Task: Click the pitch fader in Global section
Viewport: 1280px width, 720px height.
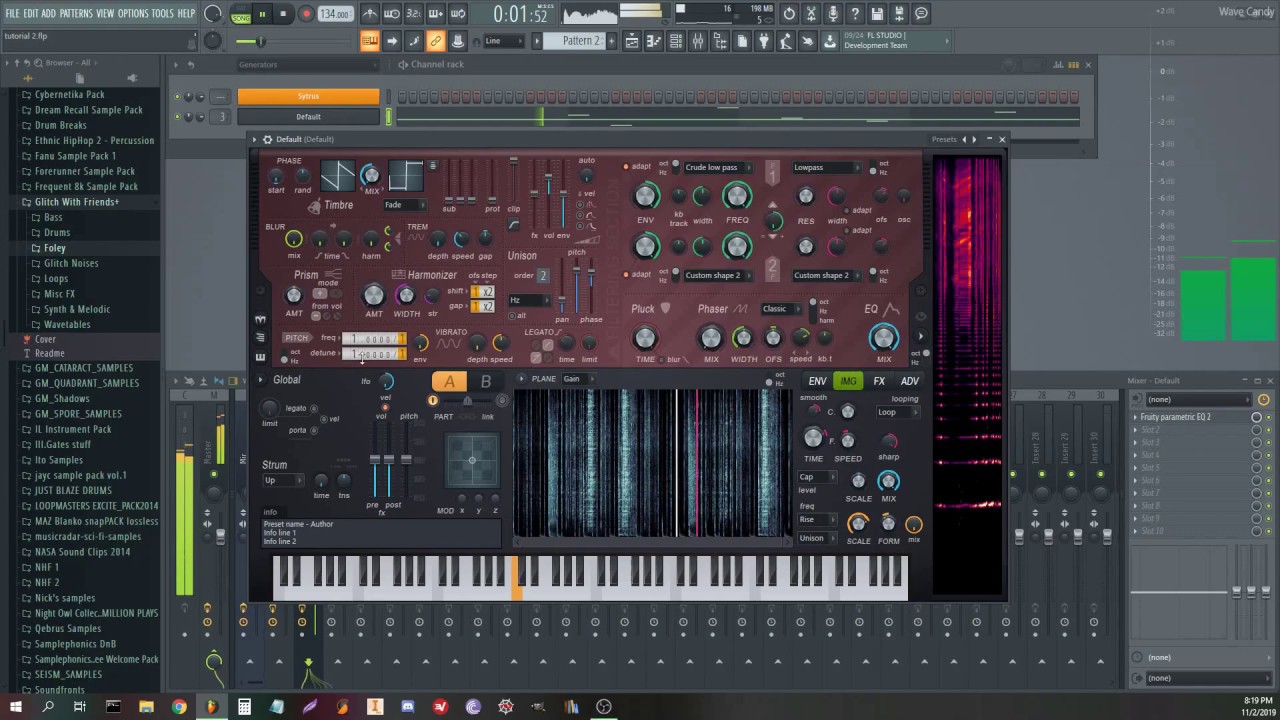Action: [x=406, y=462]
